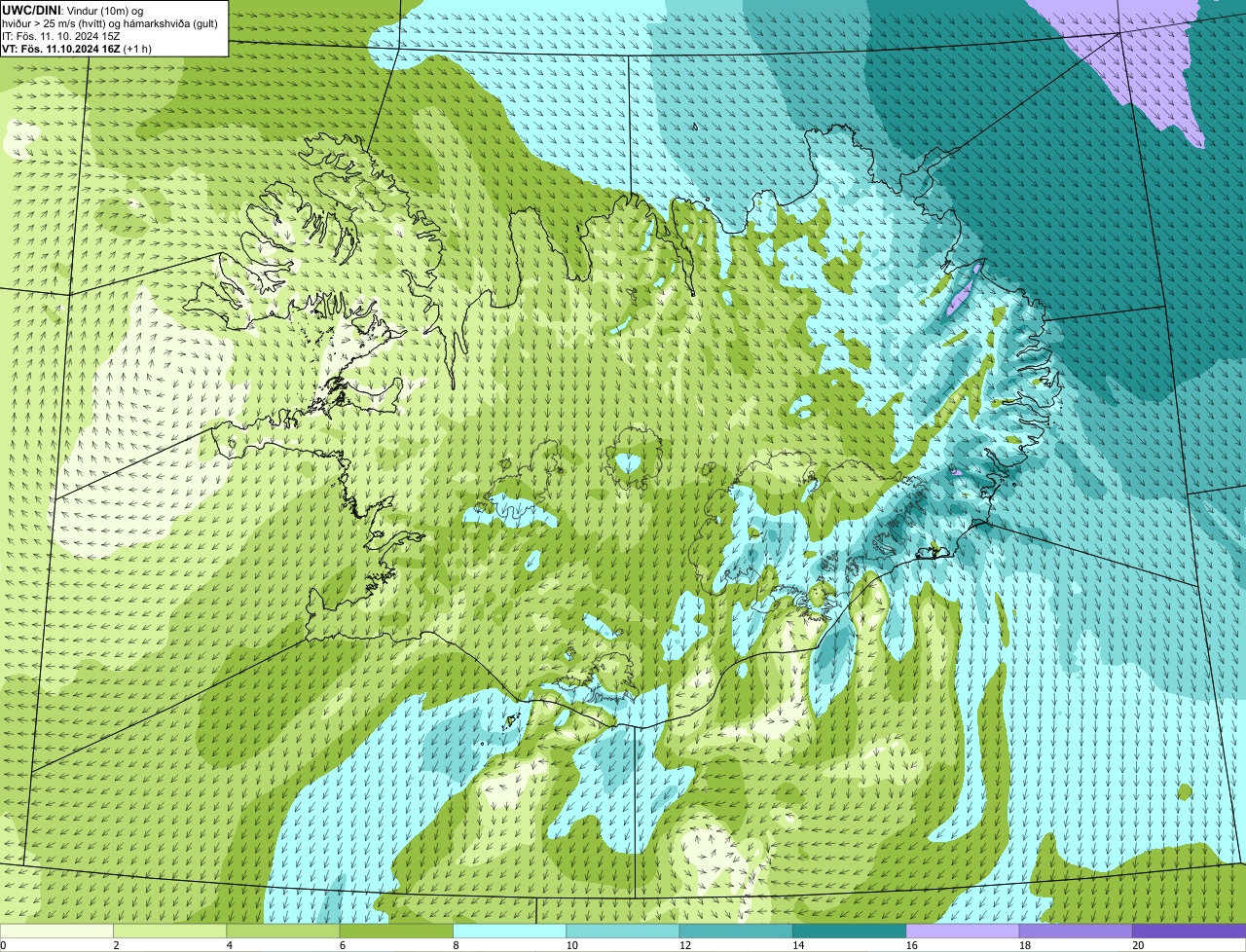Choose the 6–8 m/s darker green swatch
Screen dimensions: 1246x952
click(396, 932)
